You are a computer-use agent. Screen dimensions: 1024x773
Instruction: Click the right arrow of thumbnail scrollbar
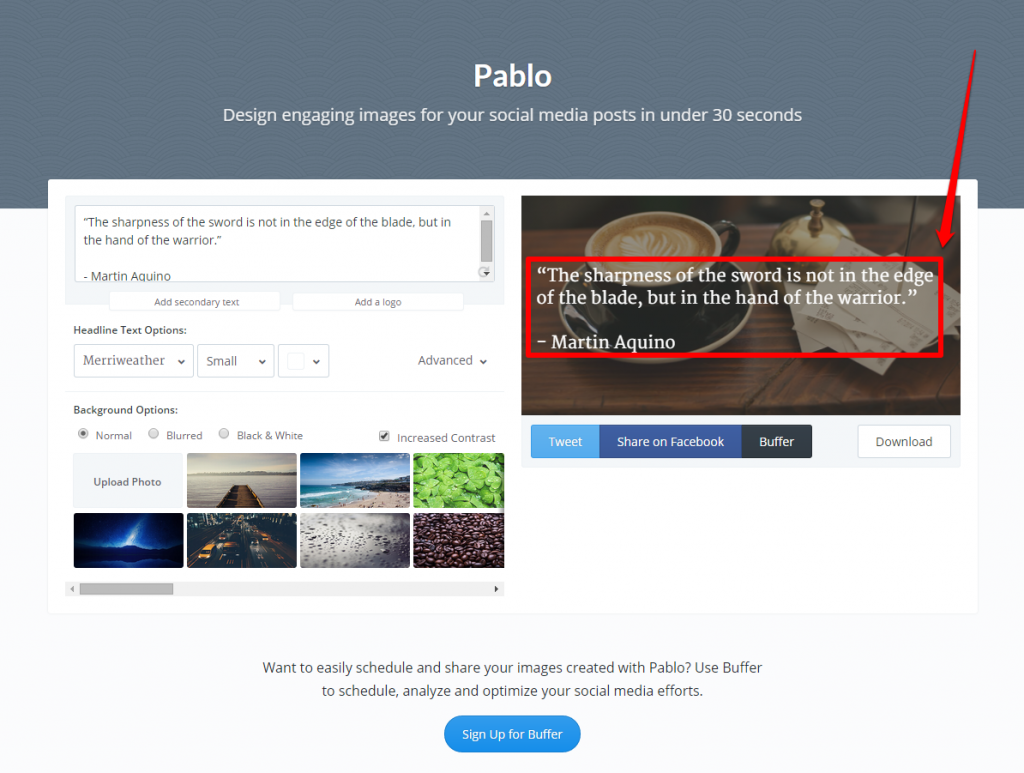click(x=496, y=589)
